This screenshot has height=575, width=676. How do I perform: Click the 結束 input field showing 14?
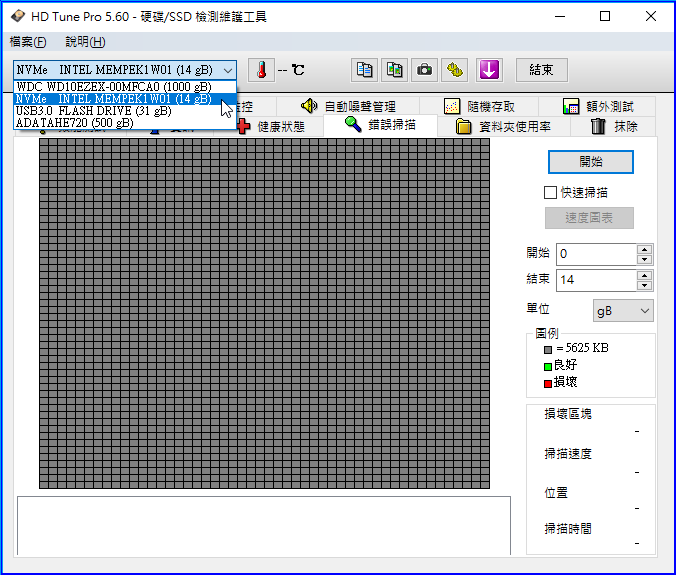pos(596,280)
